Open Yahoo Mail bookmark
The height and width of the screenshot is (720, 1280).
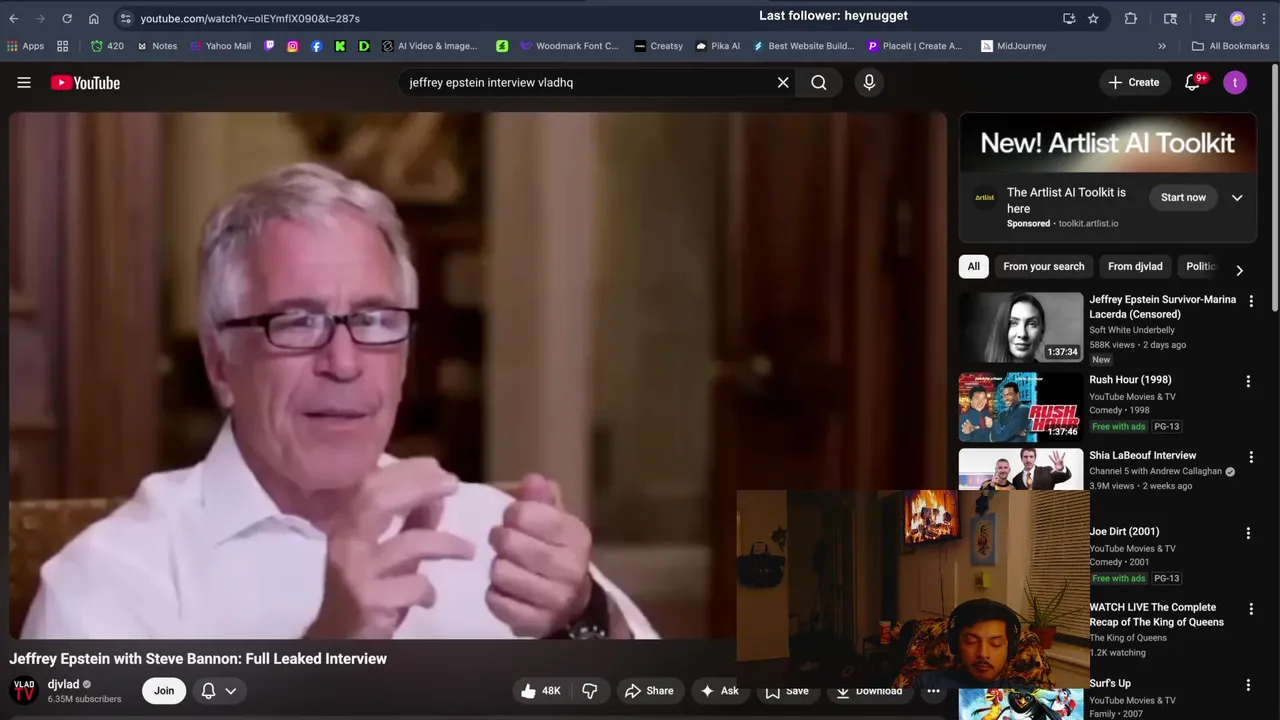tap(221, 46)
